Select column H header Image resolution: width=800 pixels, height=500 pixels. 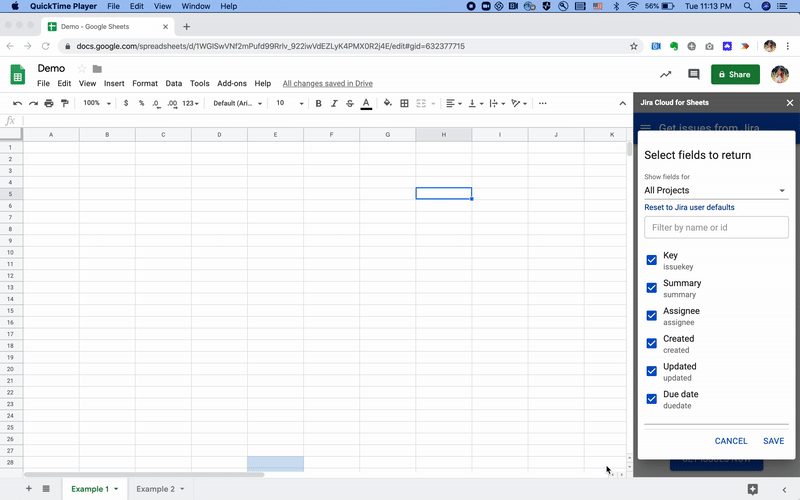pyautogui.click(x=443, y=135)
